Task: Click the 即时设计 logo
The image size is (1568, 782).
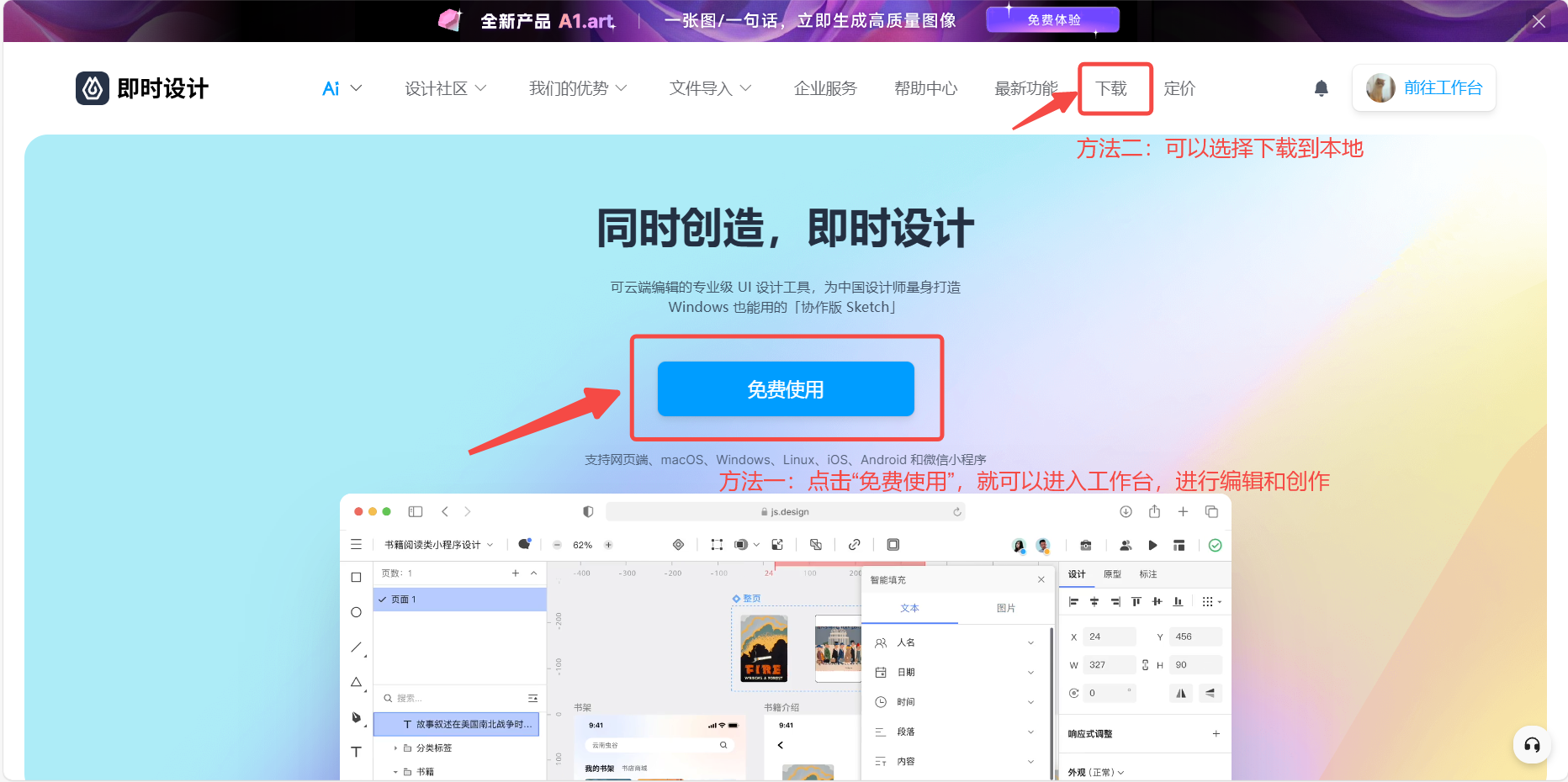Action: 142,88
